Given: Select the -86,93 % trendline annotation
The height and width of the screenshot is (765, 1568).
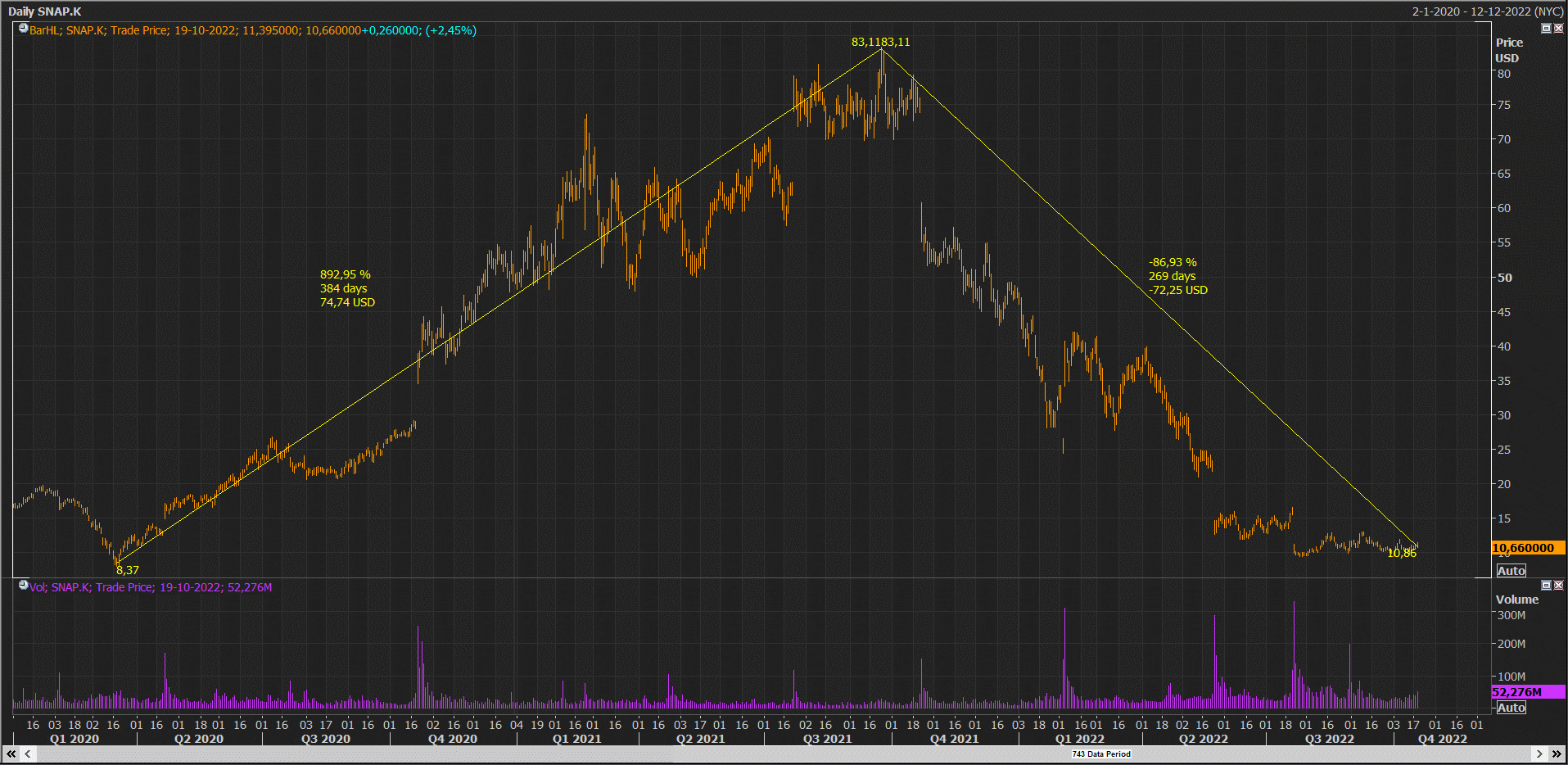Looking at the screenshot, I should tap(1177, 276).
